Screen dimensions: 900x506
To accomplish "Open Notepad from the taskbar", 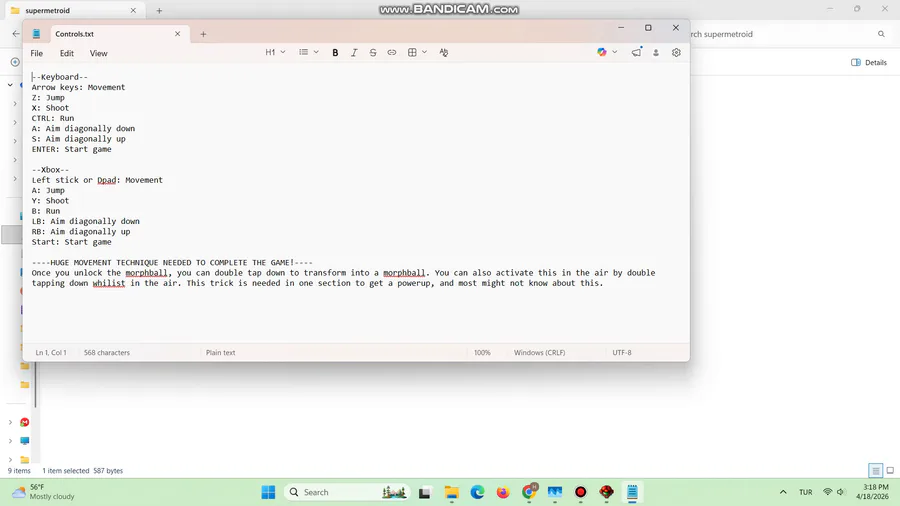I will (632, 492).
